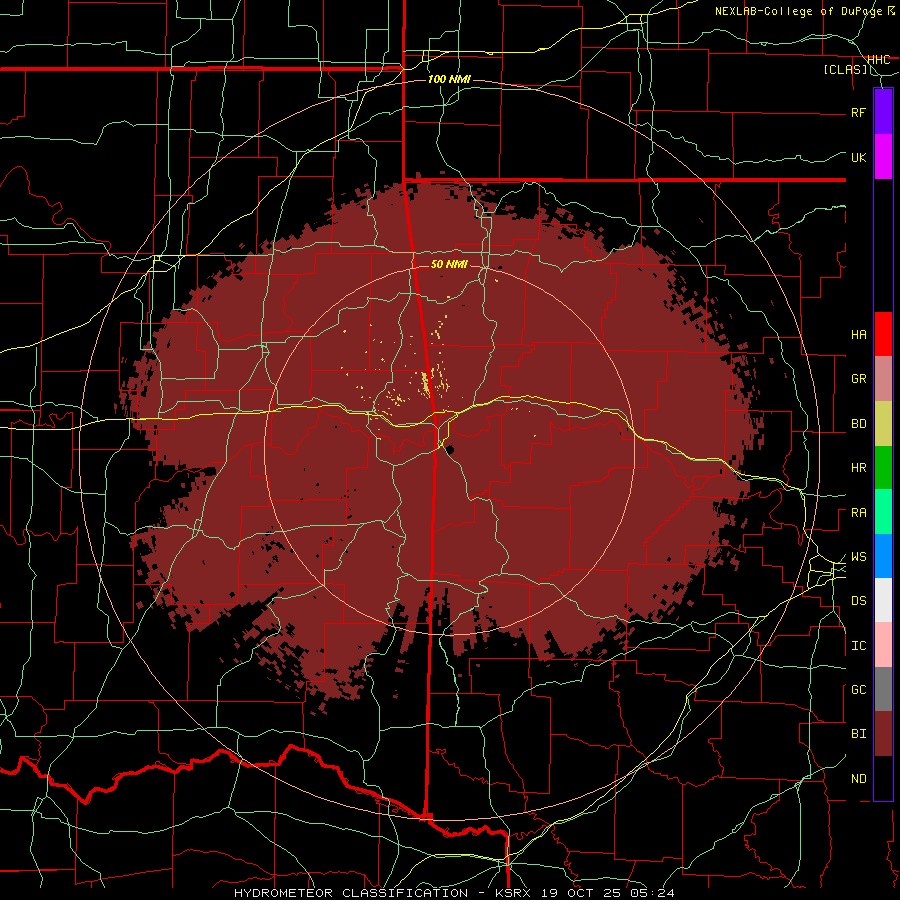
Task: Click the IC legend label
Action: (x=859, y=646)
